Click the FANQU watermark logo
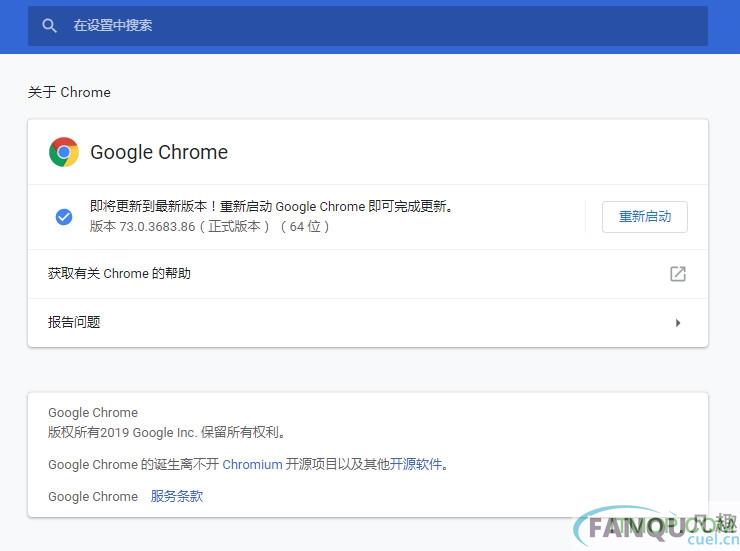Viewport: 740px width, 551px height. tap(656, 526)
